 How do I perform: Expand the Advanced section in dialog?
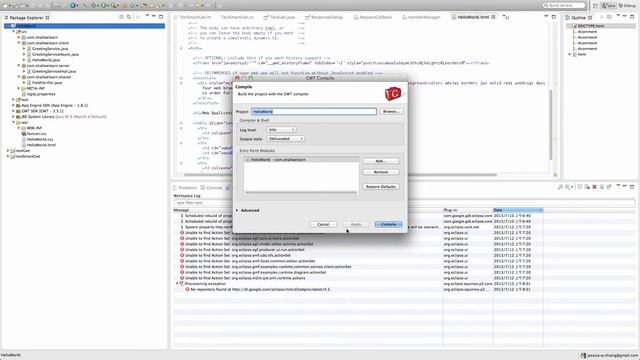237,210
